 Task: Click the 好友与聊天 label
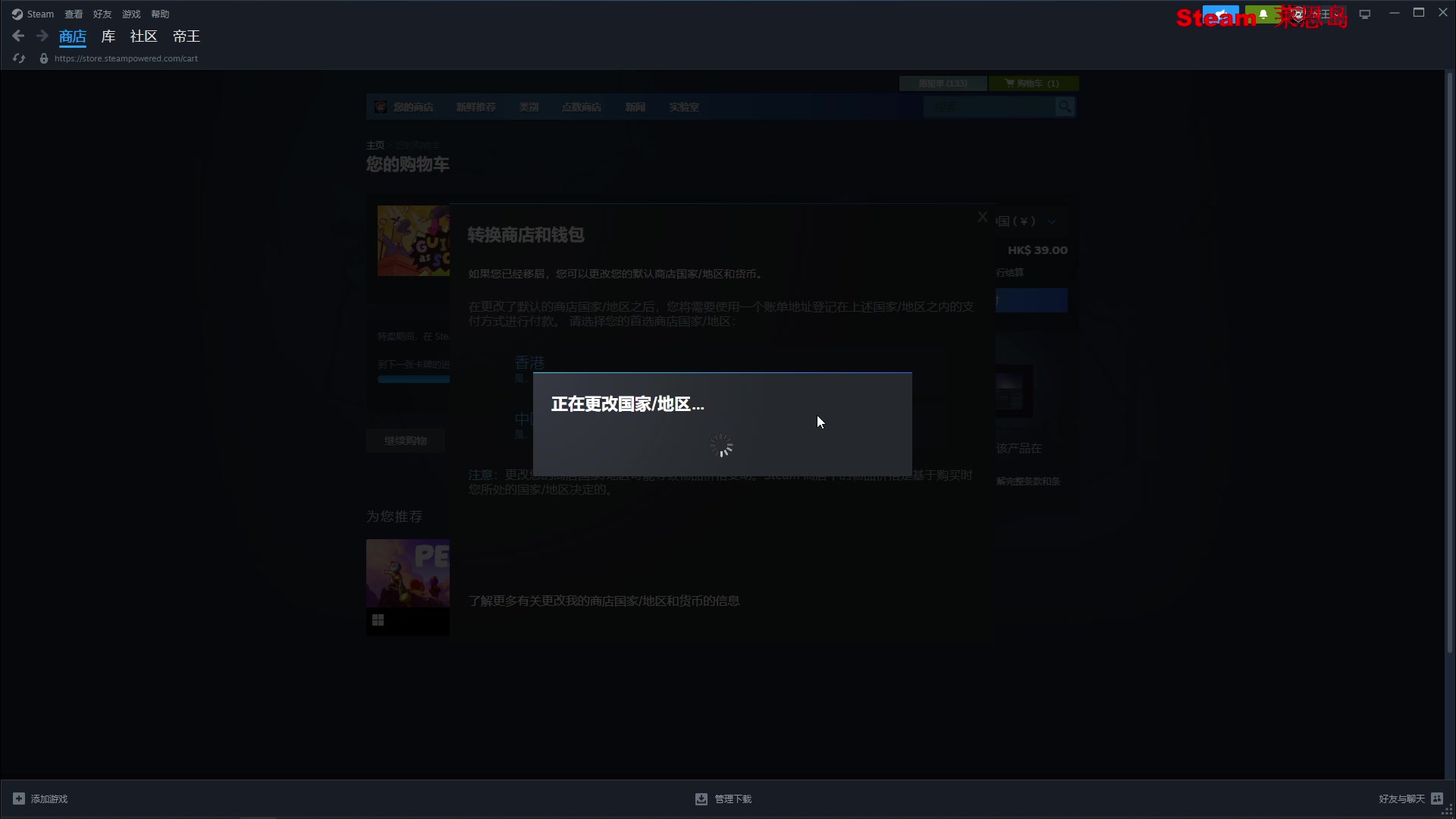coord(1401,799)
